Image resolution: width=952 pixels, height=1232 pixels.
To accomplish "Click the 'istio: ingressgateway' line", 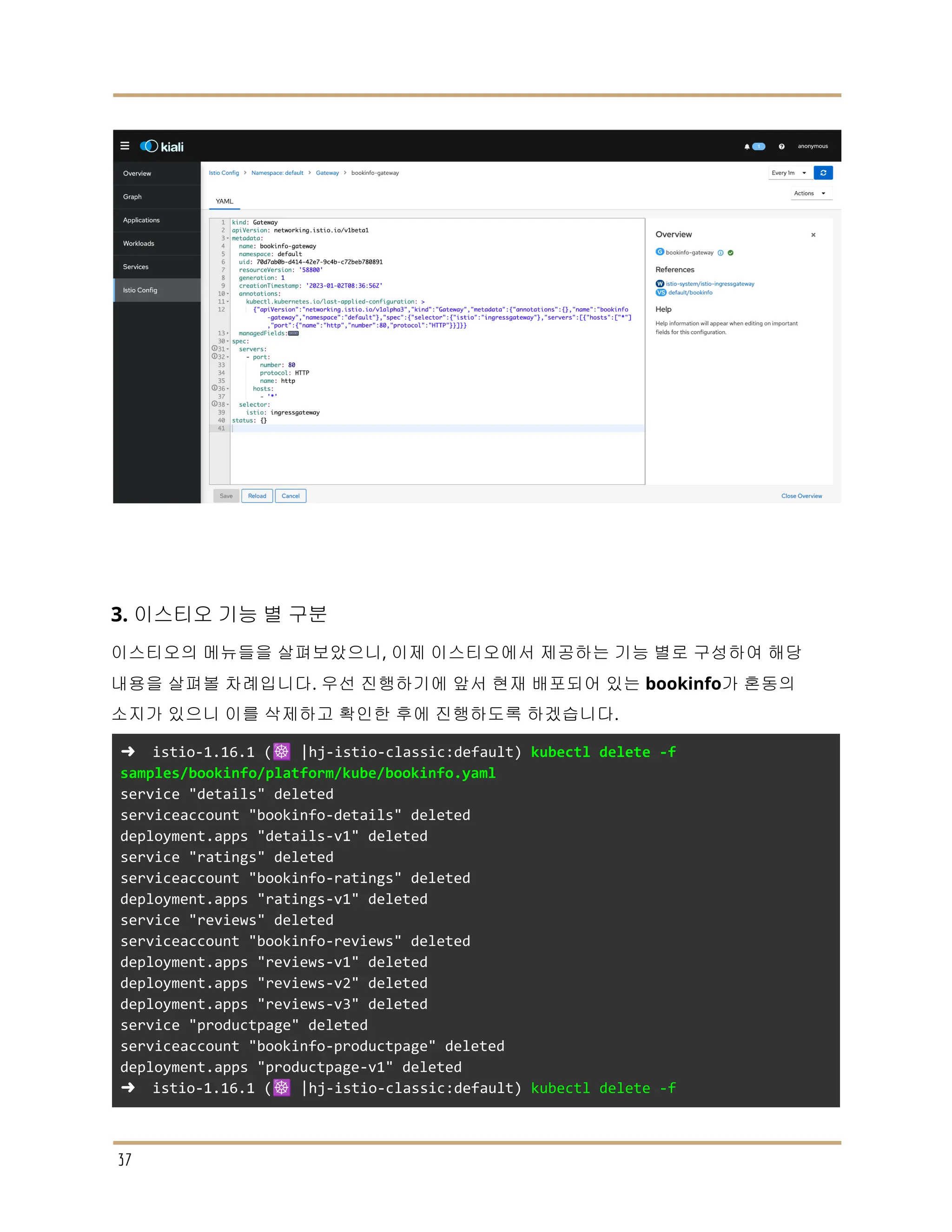I will [x=283, y=413].
